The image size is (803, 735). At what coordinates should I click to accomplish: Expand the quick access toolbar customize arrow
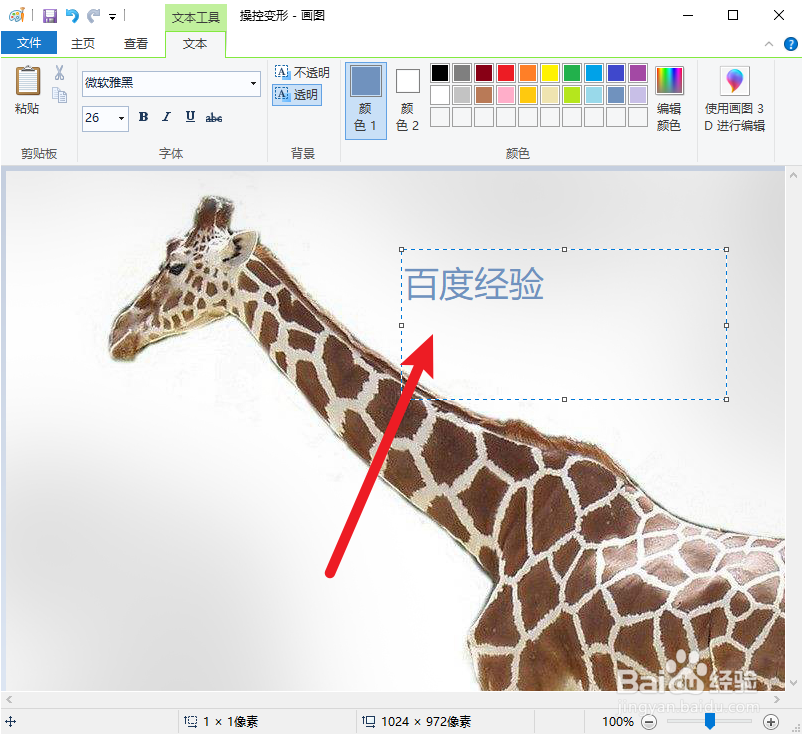[111, 15]
